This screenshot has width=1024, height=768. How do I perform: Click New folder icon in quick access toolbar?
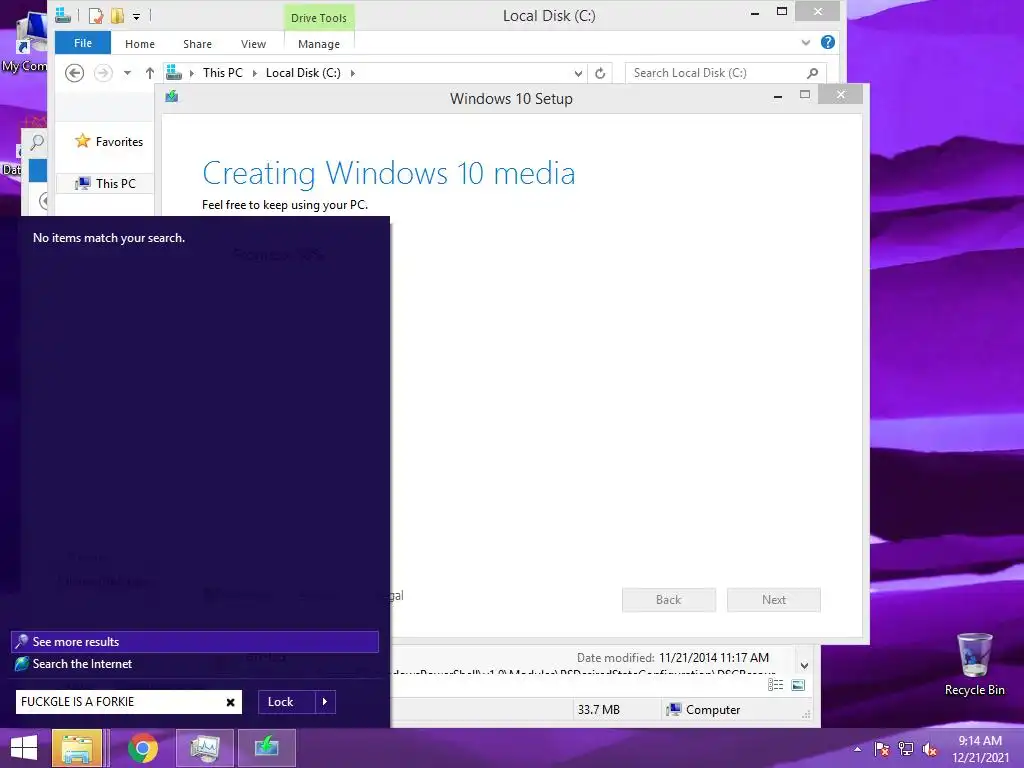(118, 16)
